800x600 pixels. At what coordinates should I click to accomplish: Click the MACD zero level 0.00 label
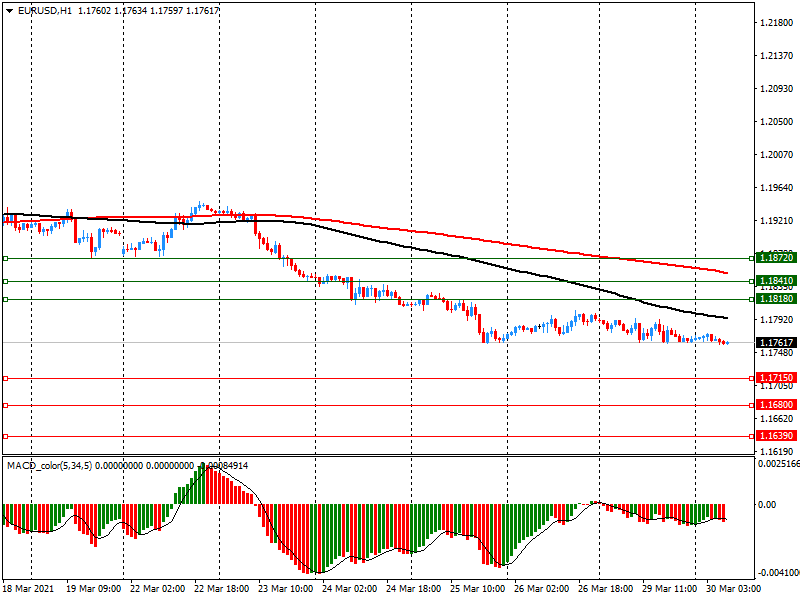[x=768, y=505]
